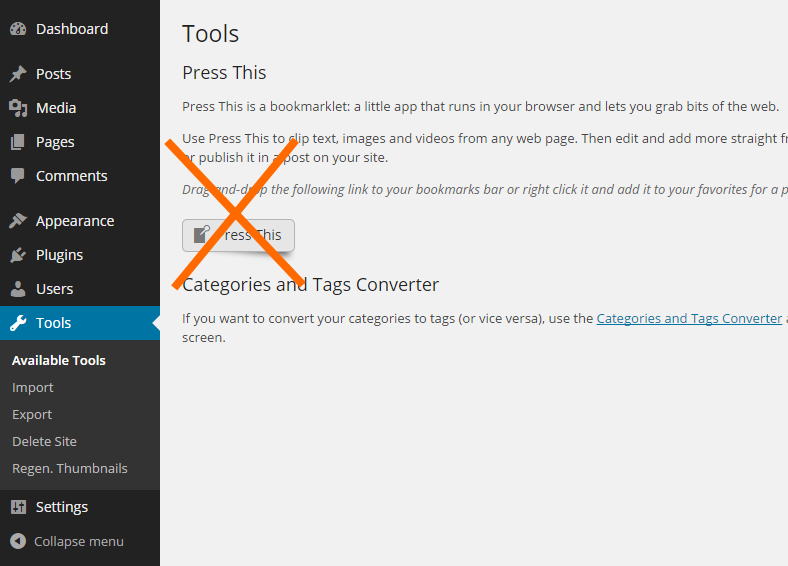Image resolution: width=788 pixels, height=566 pixels.
Task: Click the Users person icon
Action: coord(18,289)
